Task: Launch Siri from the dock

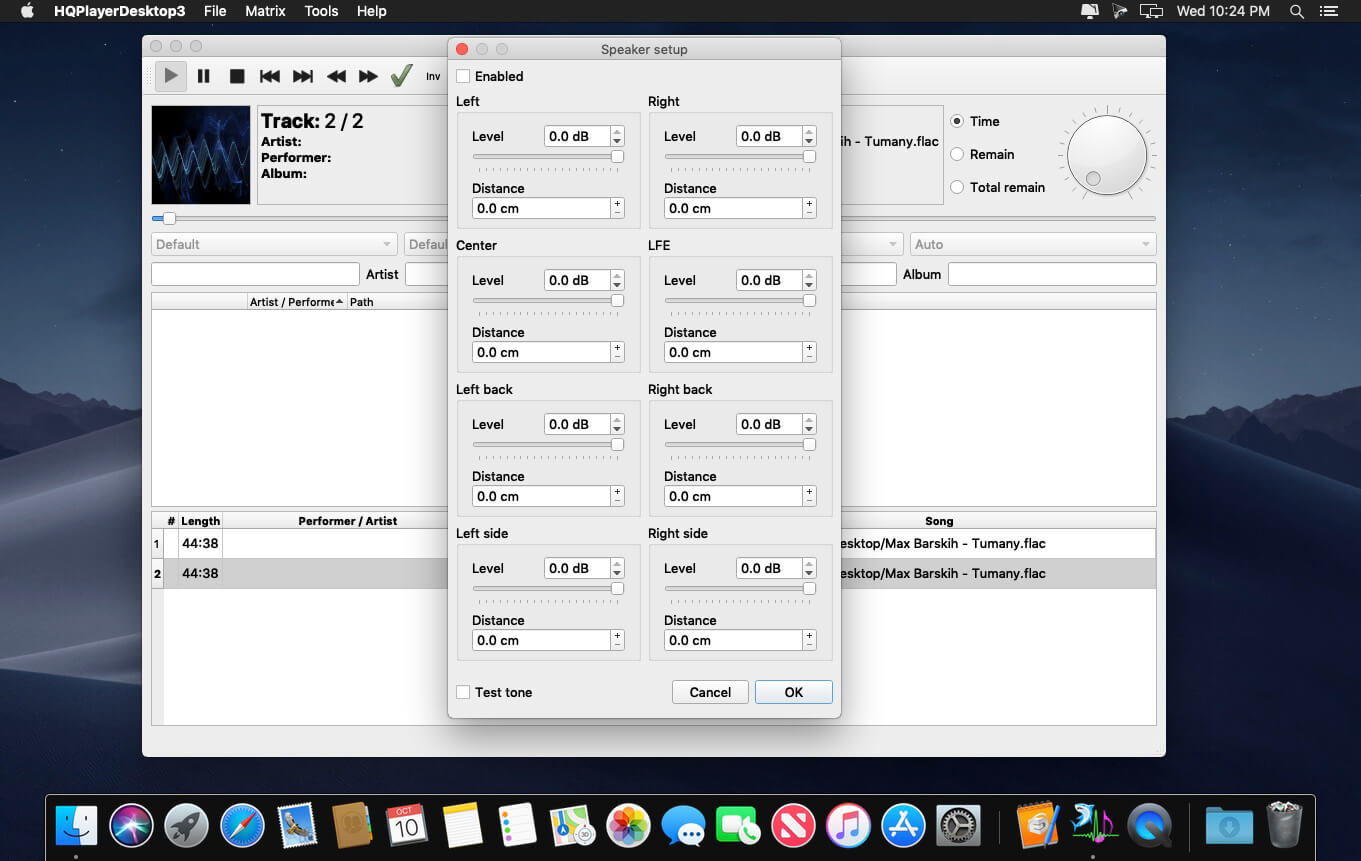Action: [x=131, y=826]
